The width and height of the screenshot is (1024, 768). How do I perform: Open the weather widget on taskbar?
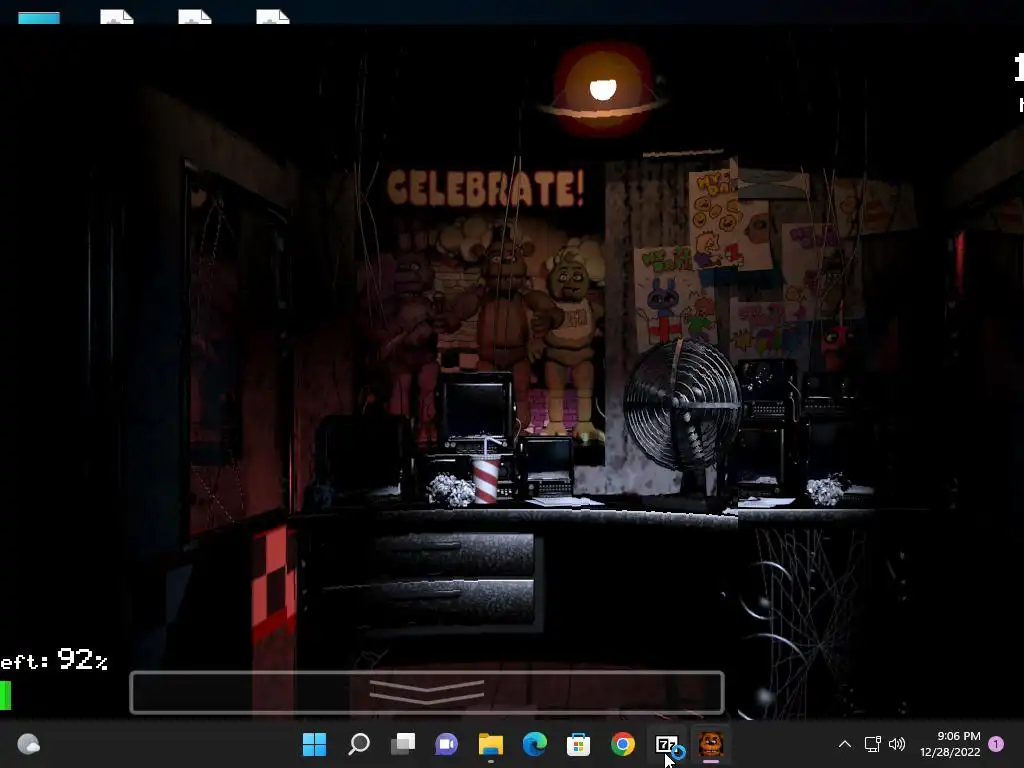[28, 744]
